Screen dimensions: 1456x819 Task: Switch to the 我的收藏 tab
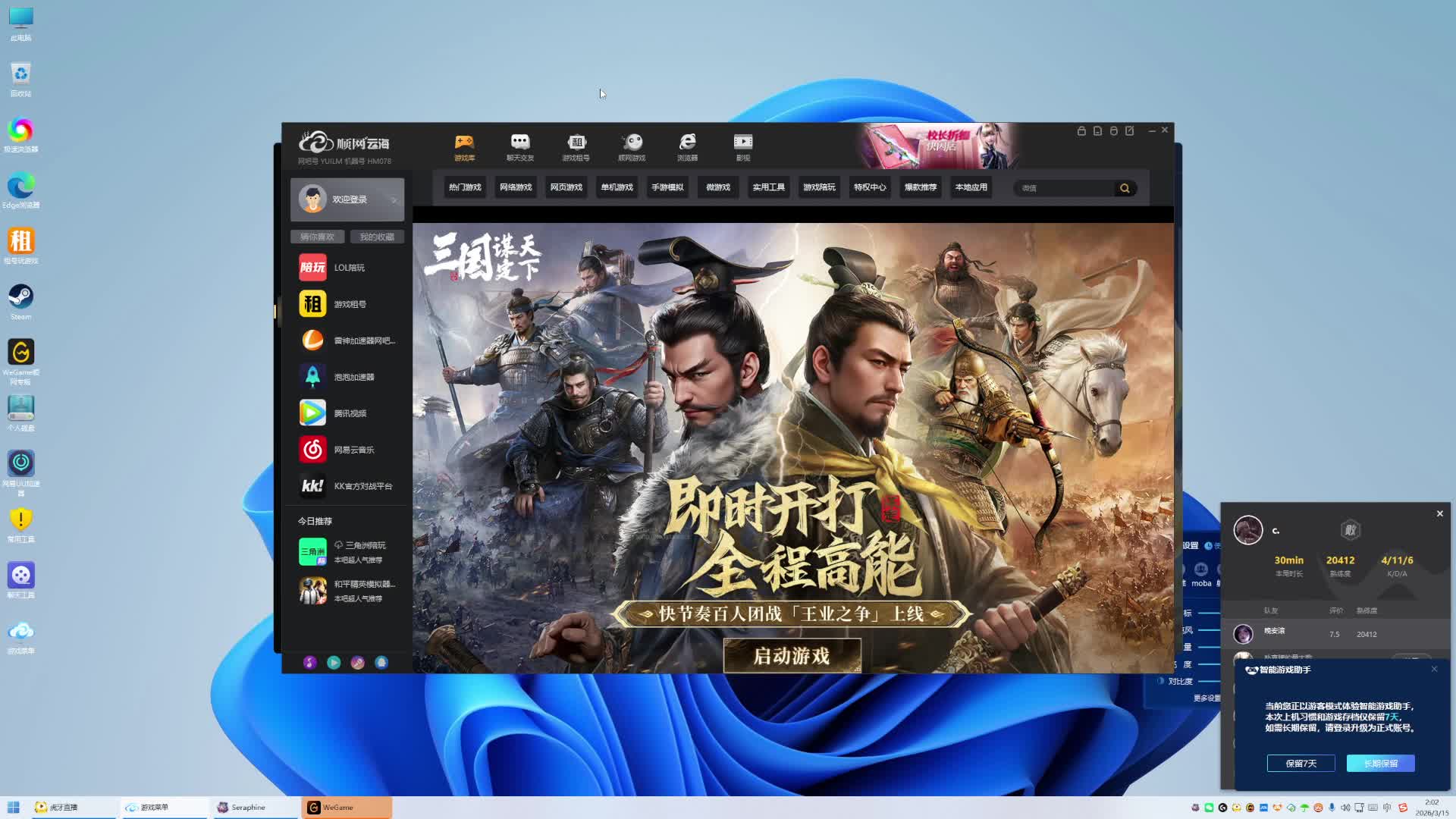pyautogui.click(x=377, y=237)
